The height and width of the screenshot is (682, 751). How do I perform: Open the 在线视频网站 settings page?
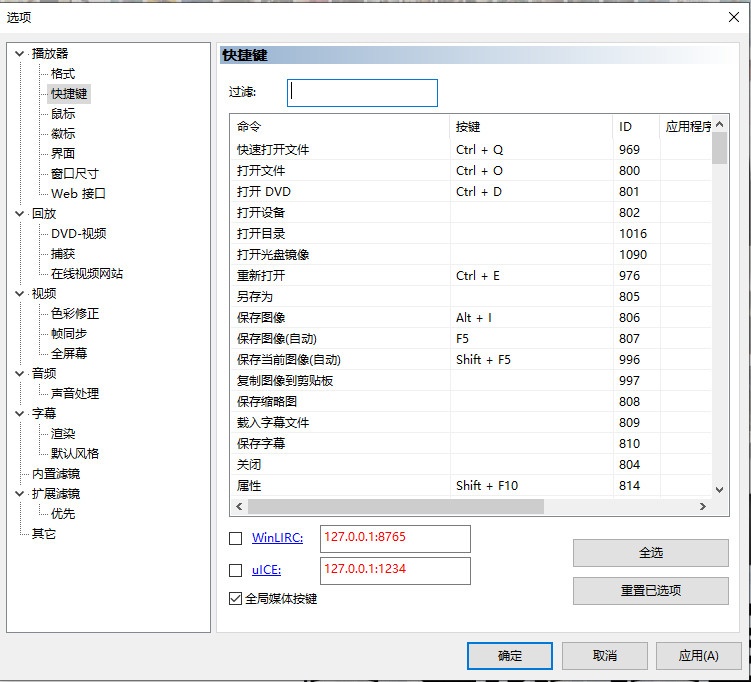(87, 273)
